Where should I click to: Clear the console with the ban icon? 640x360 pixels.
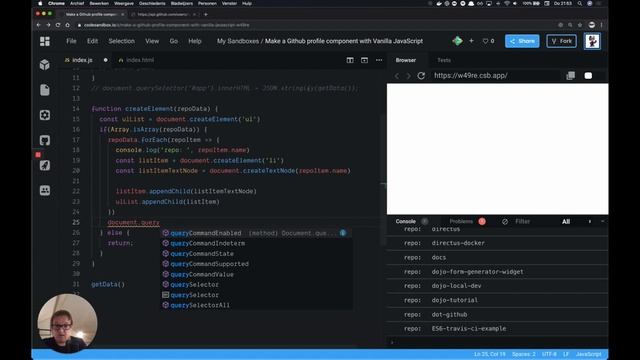tap(505, 222)
